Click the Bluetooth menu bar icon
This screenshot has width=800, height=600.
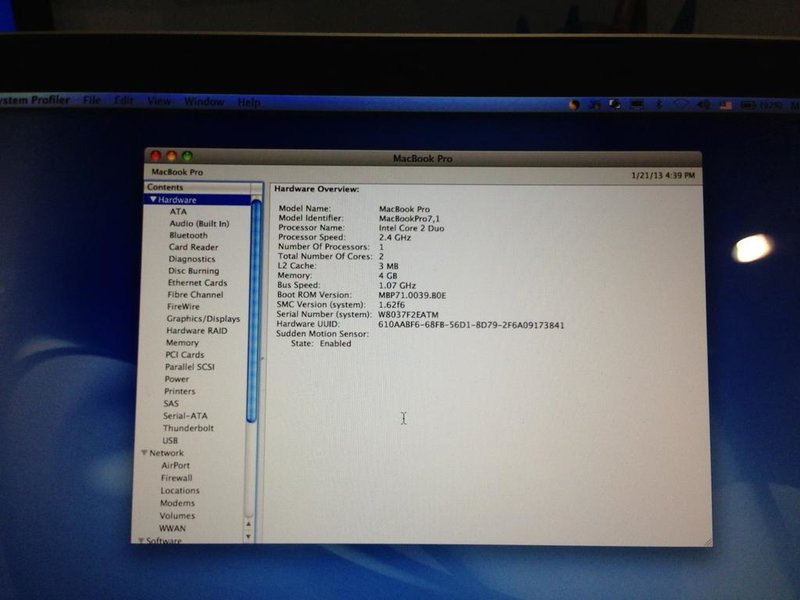(x=659, y=104)
